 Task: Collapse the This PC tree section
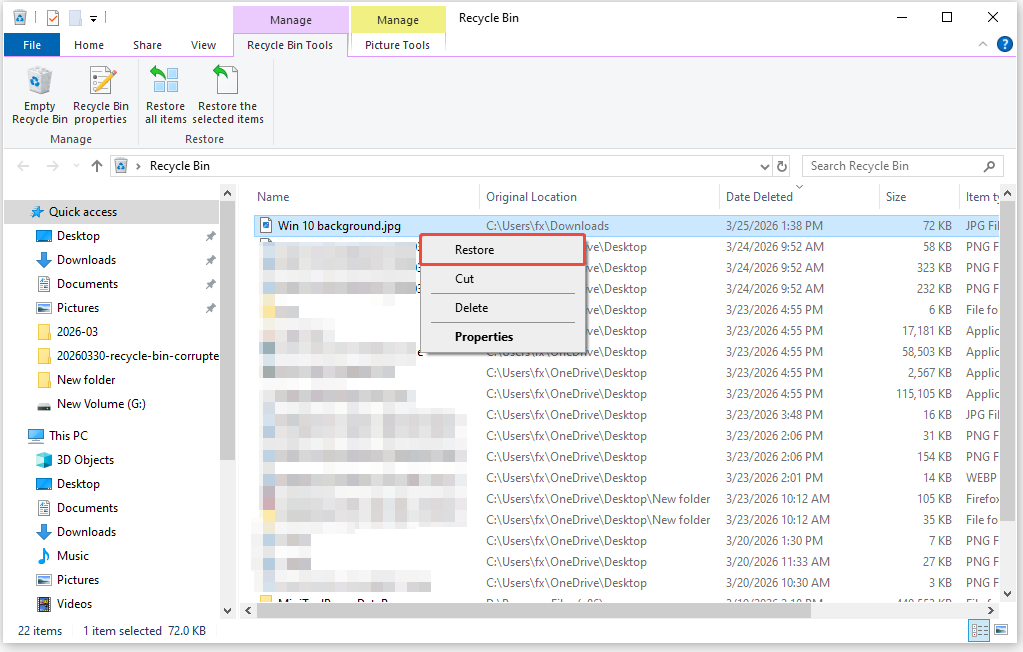coord(13,435)
